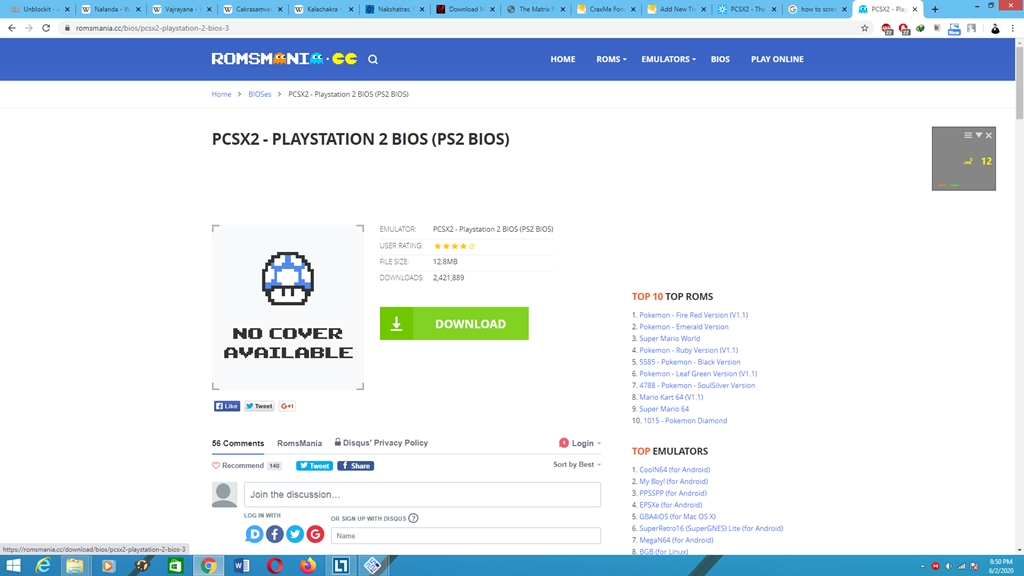Viewport: 1024px width, 576px height.
Task: Open Firefox from the taskbar
Action: 308,566
